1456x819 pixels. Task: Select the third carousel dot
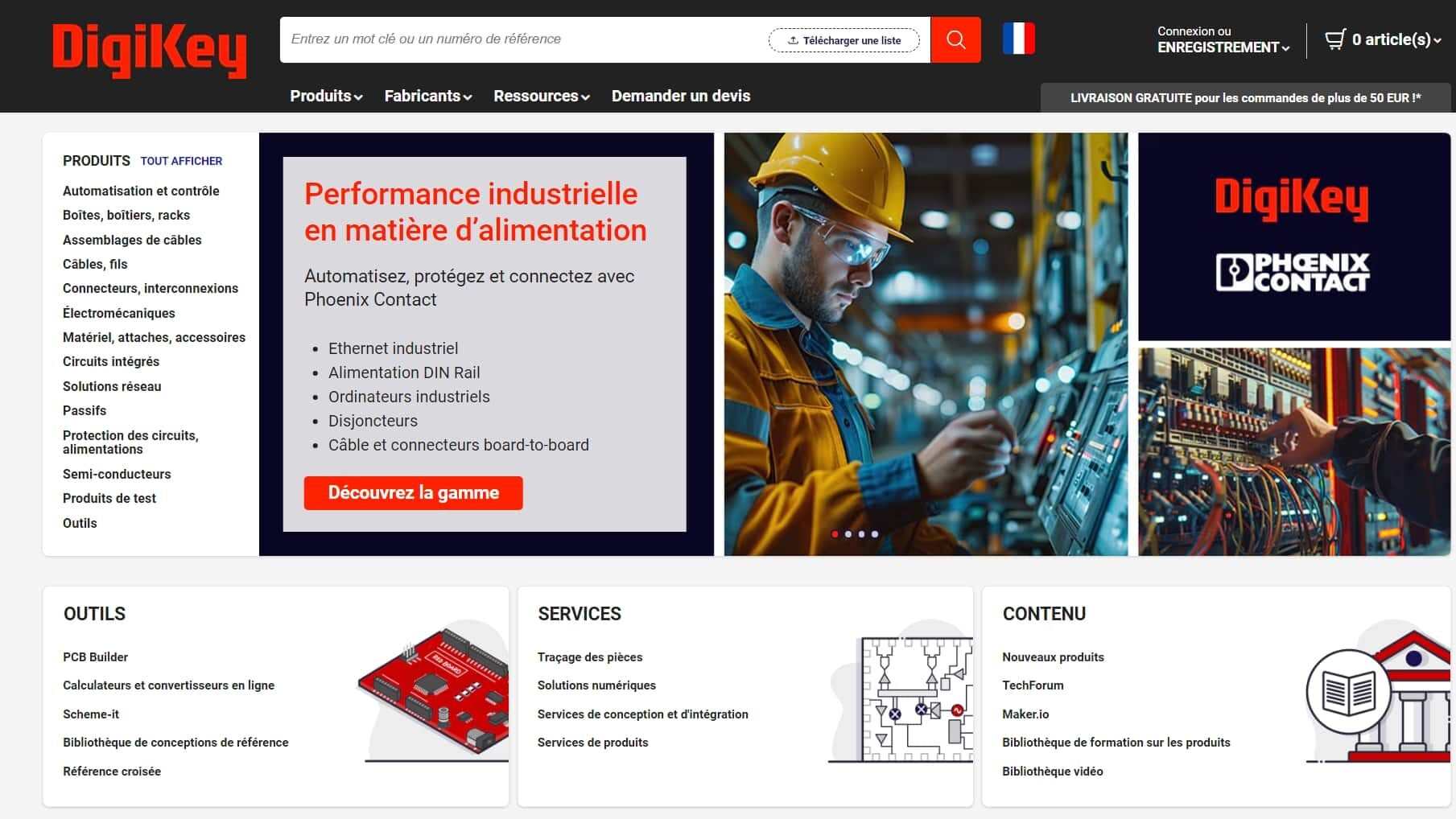861,534
